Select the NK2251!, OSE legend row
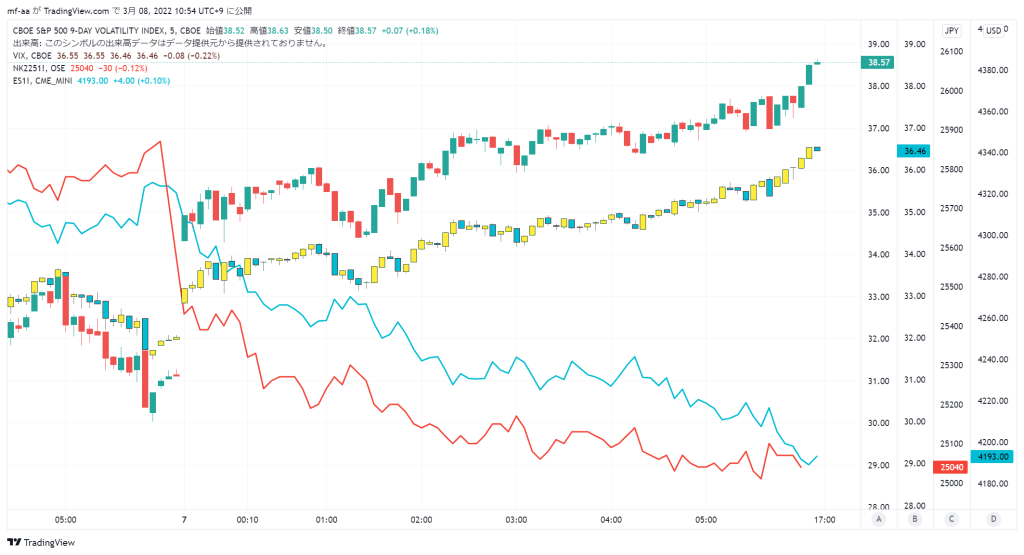Screen dimensions: 1024x555 [x=80, y=69]
